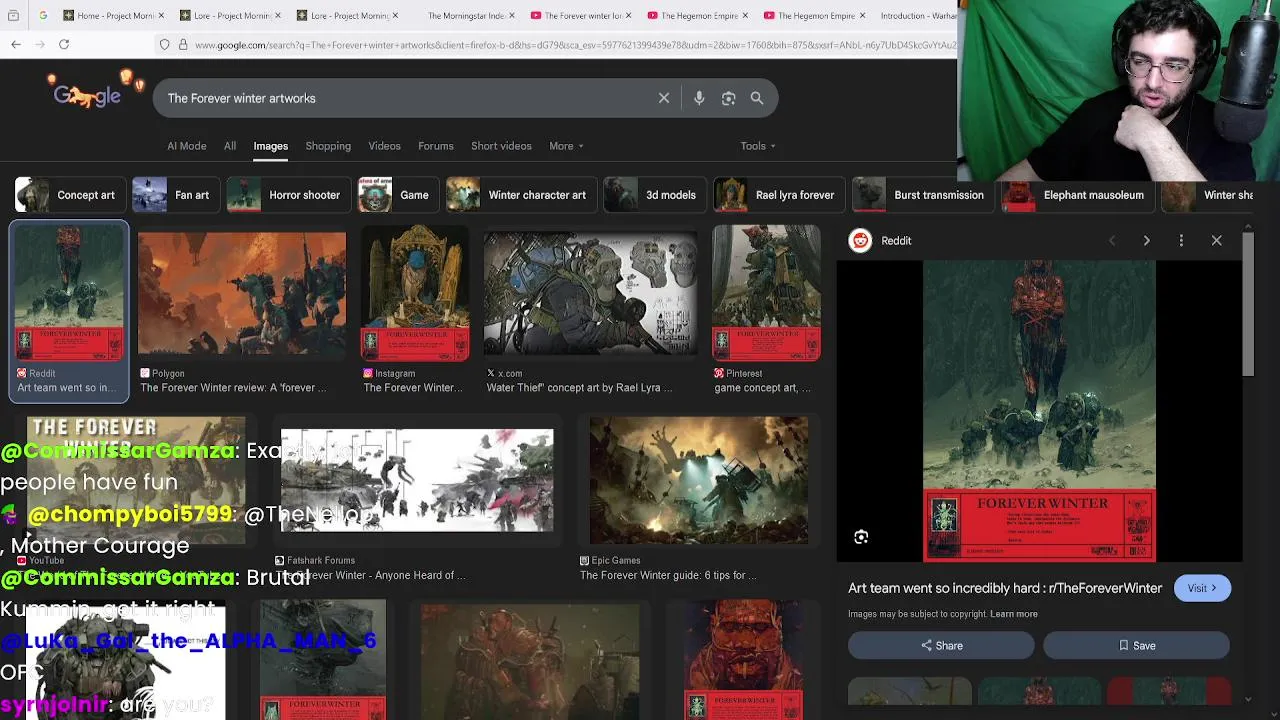The height and width of the screenshot is (720, 1280).
Task: Open the Reddit image result thumbnail
Action: pyautogui.click(x=69, y=293)
